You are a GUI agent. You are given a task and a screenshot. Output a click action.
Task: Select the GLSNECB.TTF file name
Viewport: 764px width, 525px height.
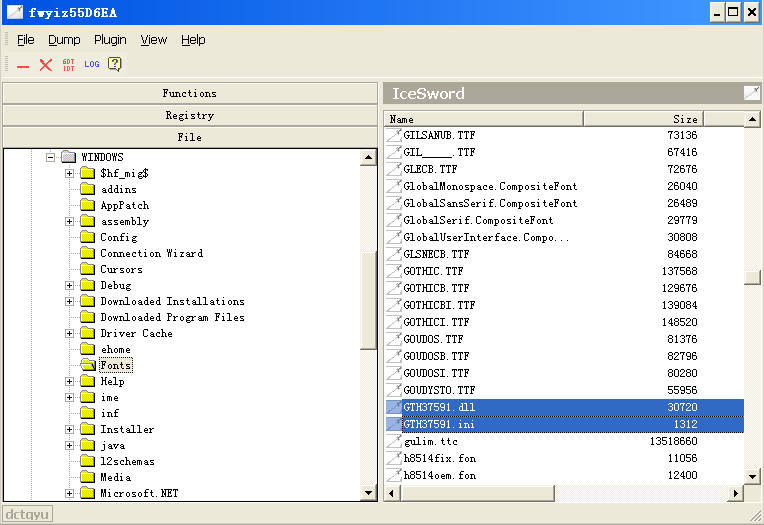click(x=436, y=254)
